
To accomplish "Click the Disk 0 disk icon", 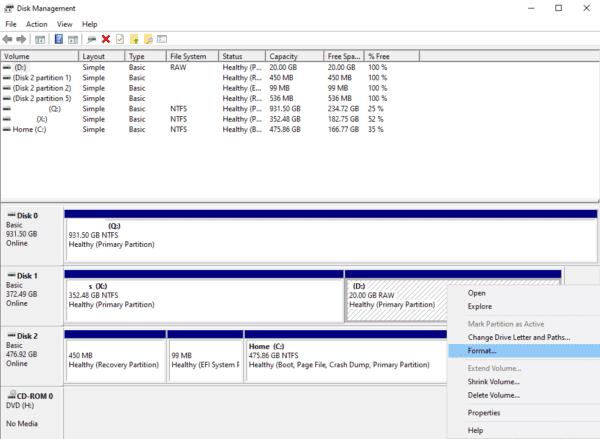I will pyautogui.click(x=11, y=215).
